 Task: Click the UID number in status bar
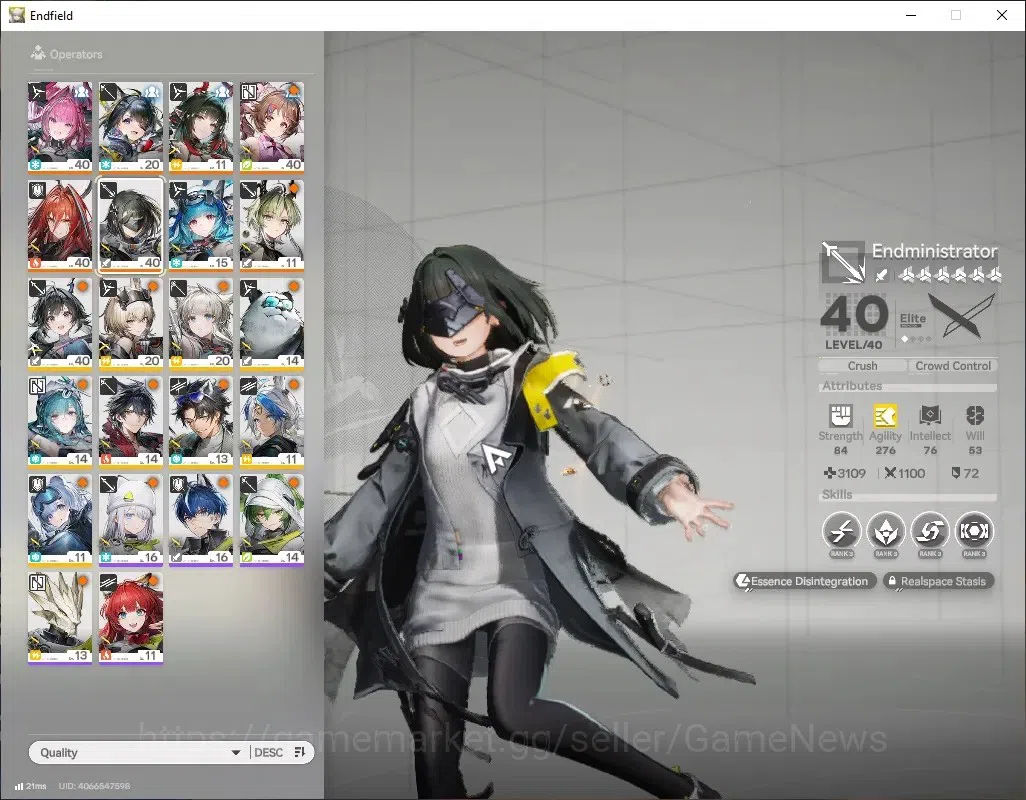94,786
